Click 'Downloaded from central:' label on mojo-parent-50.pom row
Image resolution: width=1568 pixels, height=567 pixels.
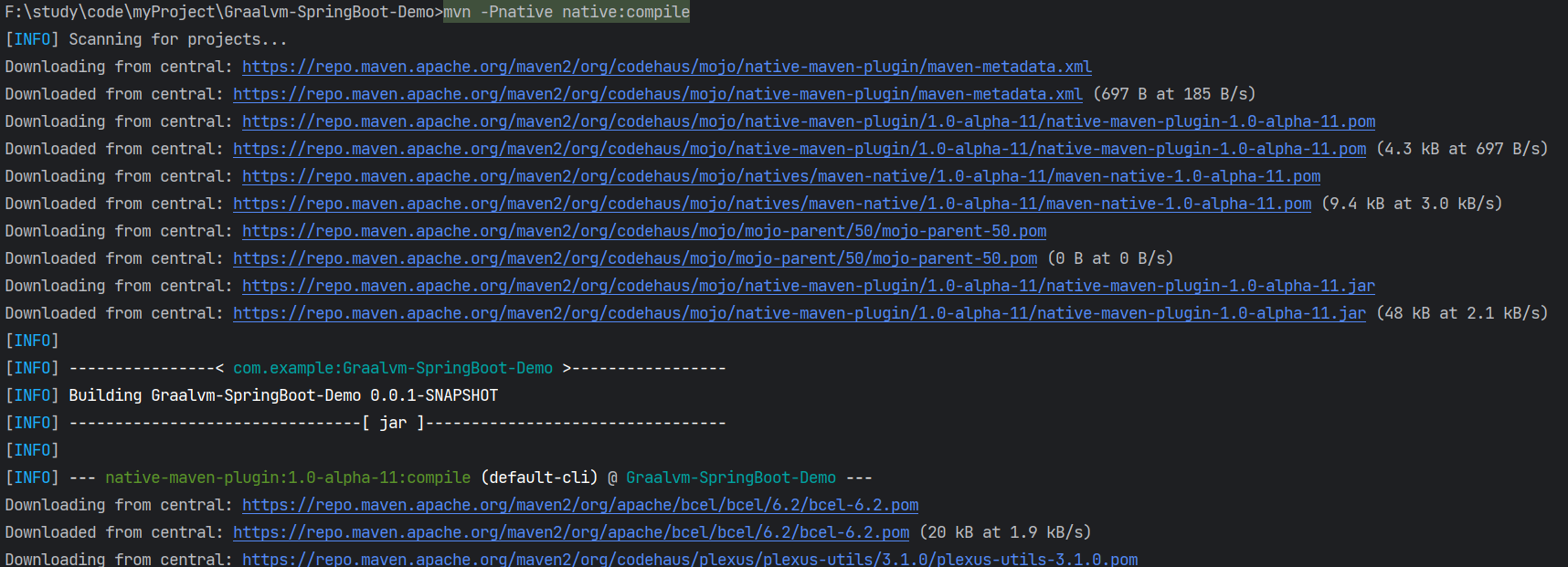pyautogui.click(x=114, y=258)
